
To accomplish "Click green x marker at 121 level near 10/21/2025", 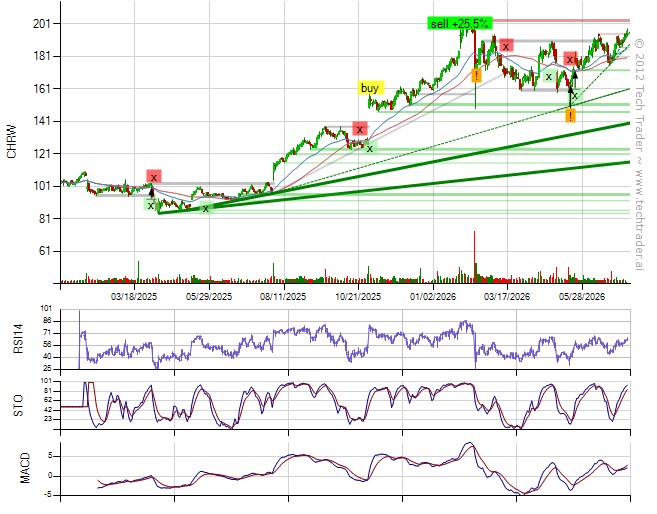I will point(370,148).
